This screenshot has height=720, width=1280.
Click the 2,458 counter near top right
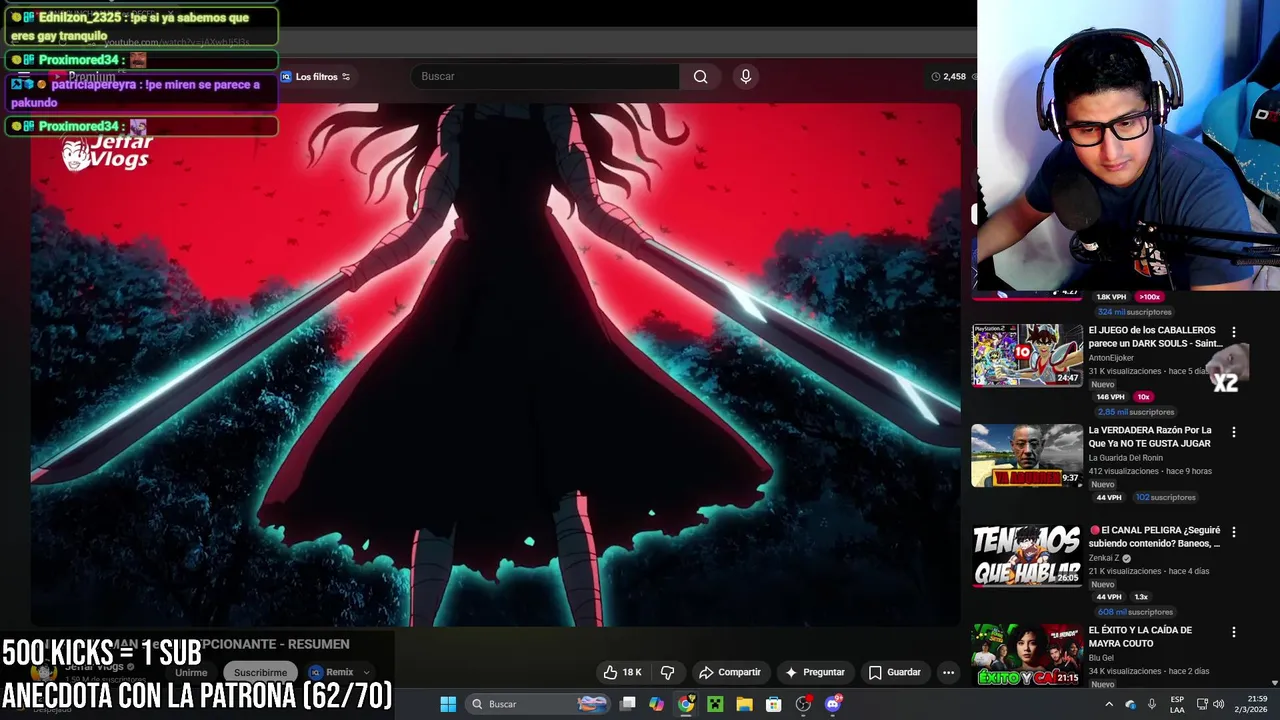pos(948,76)
